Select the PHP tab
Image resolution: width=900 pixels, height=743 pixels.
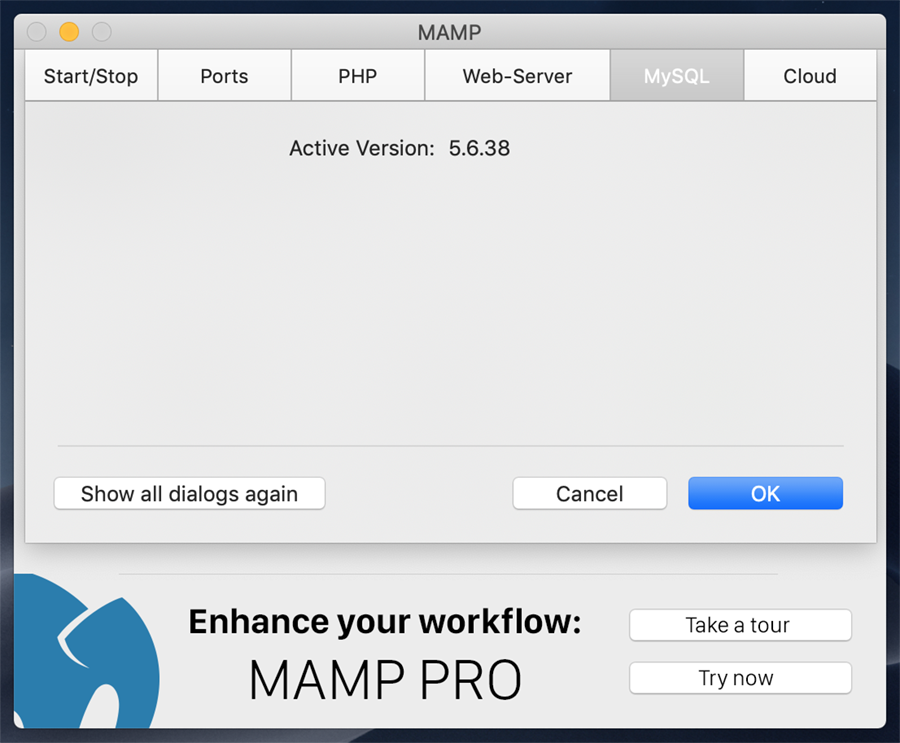pyautogui.click(x=357, y=77)
